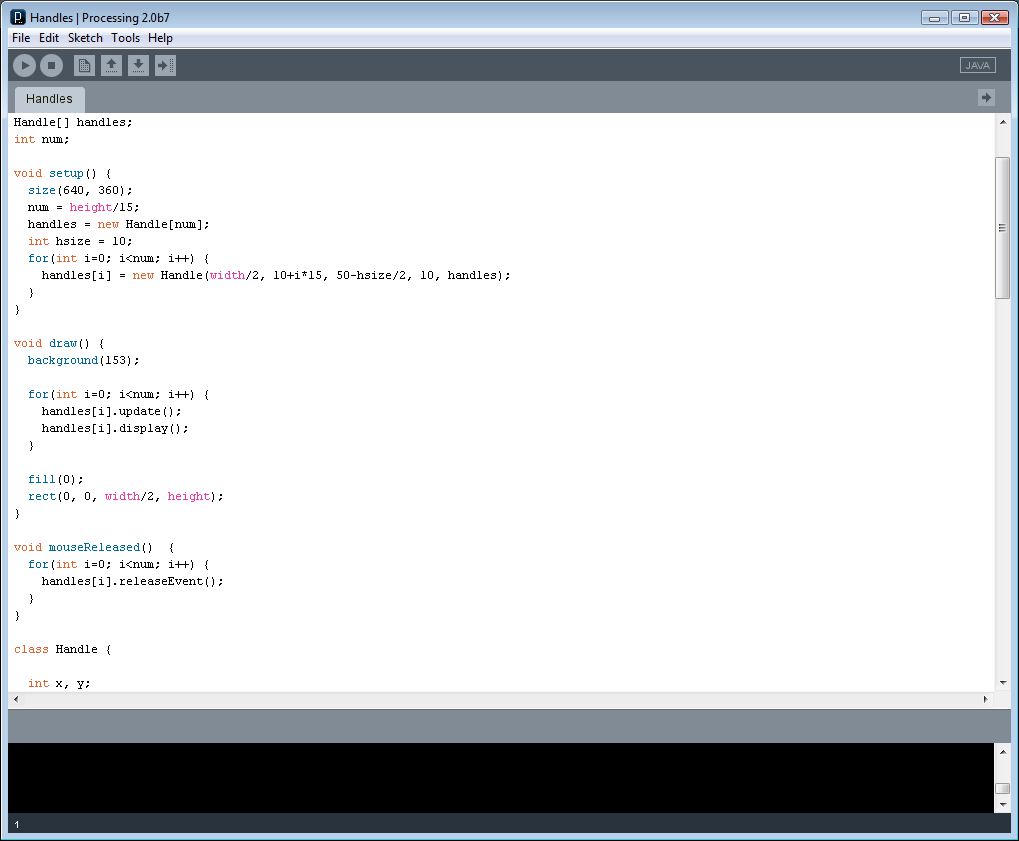Run the sketch with the Play button
This screenshot has height=841, width=1019.
point(25,65)
